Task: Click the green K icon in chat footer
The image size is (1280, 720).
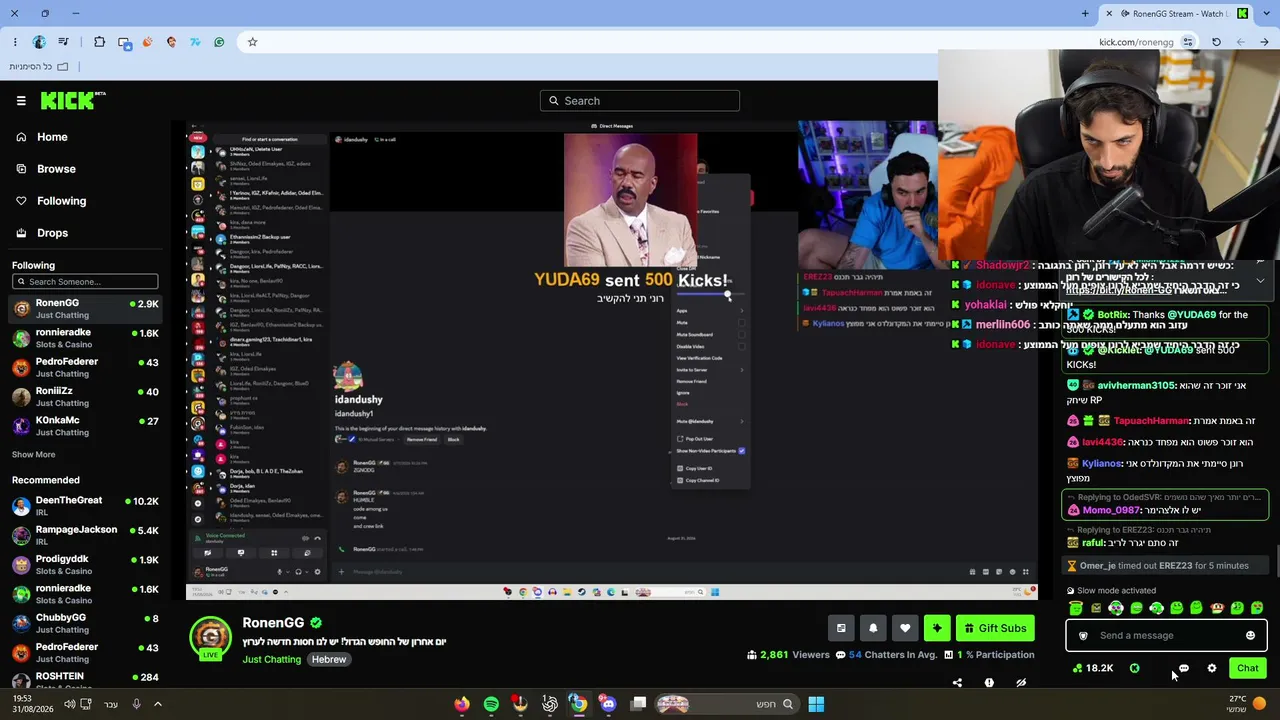Action: [1134, 668]
